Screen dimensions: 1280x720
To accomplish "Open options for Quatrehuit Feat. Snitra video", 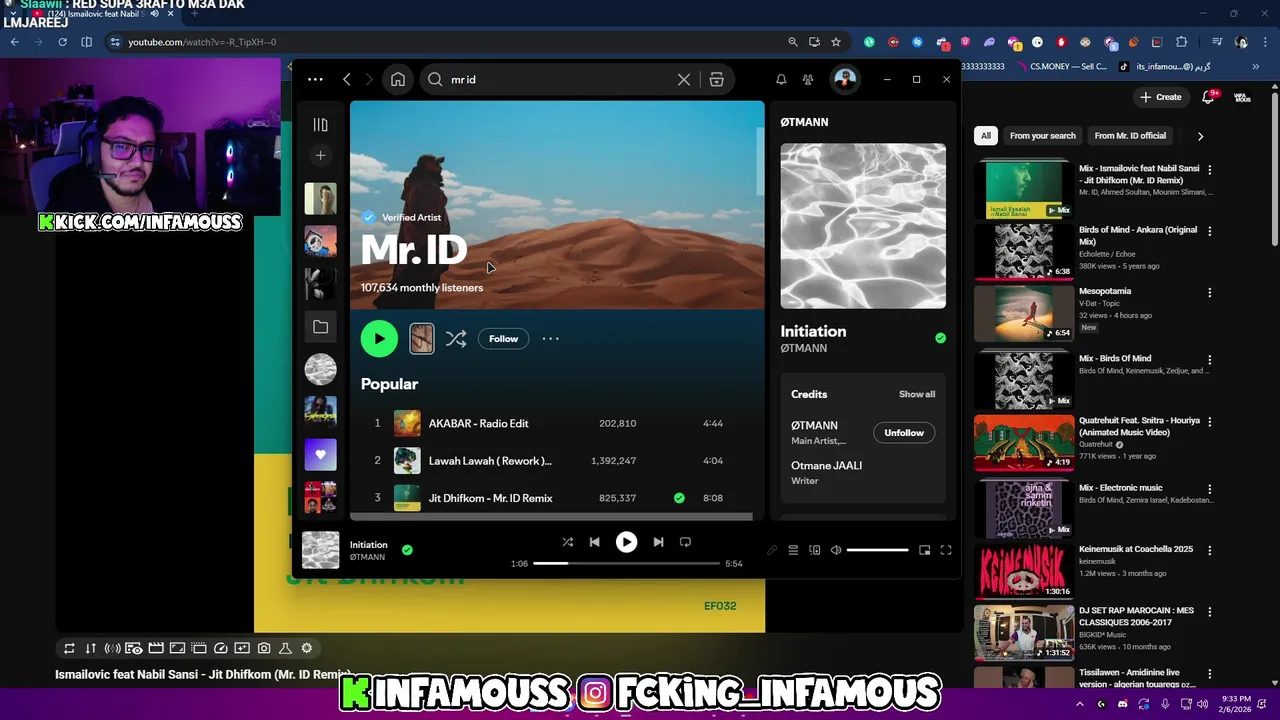I will 1209,422.
